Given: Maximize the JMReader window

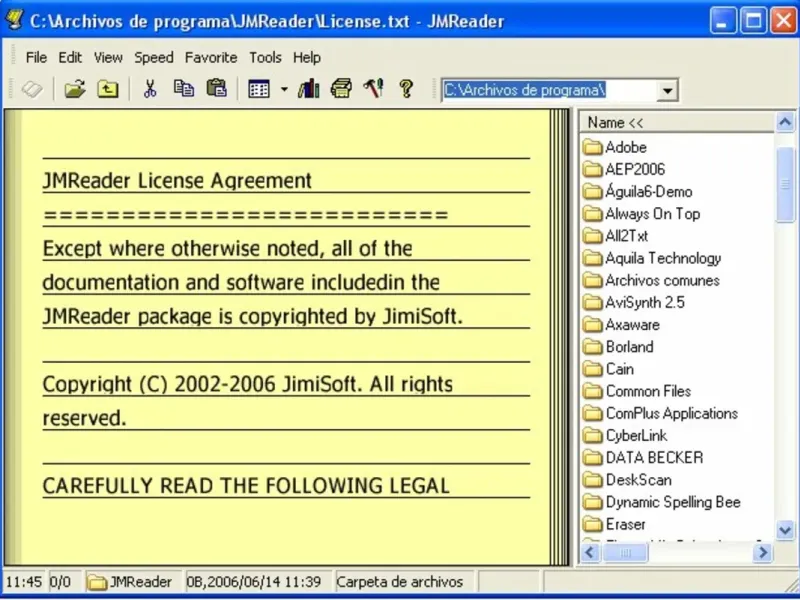Looking at the screenshot, I should point(754,21).
